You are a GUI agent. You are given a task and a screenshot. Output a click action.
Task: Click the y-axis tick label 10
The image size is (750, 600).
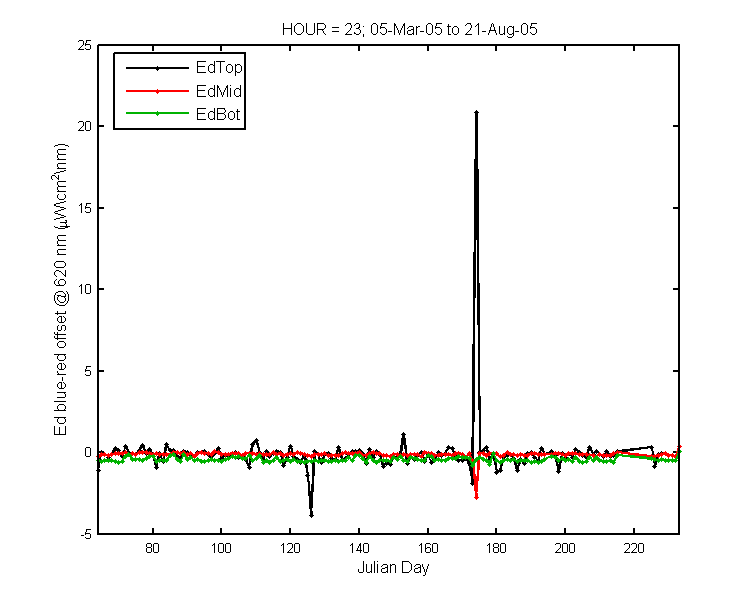point(84,289)
